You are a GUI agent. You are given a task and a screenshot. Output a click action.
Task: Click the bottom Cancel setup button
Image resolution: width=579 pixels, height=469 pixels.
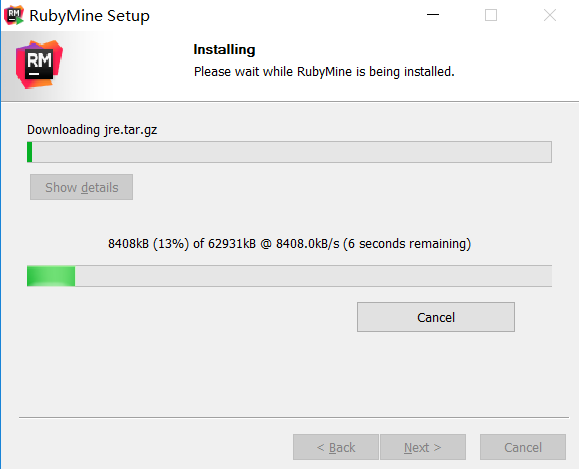523,447
